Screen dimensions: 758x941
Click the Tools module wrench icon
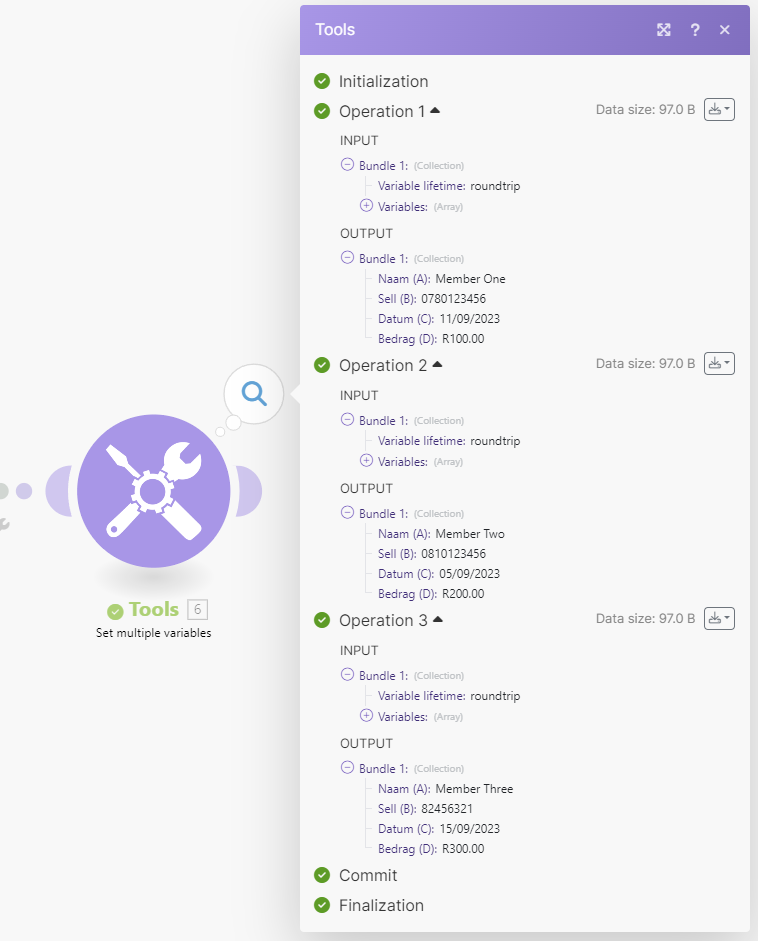click(153, 490)
